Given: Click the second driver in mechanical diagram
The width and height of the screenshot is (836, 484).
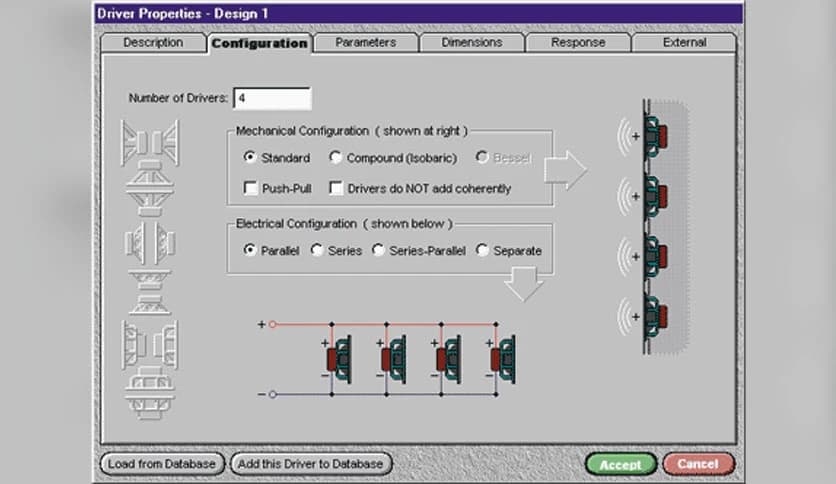Looking at the screenshot, I should click(x=655, y=197).
